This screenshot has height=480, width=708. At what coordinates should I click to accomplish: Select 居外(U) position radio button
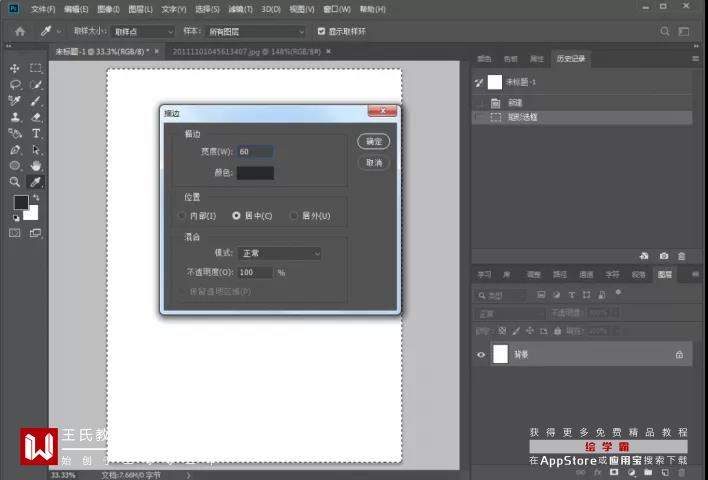(294, 216)
